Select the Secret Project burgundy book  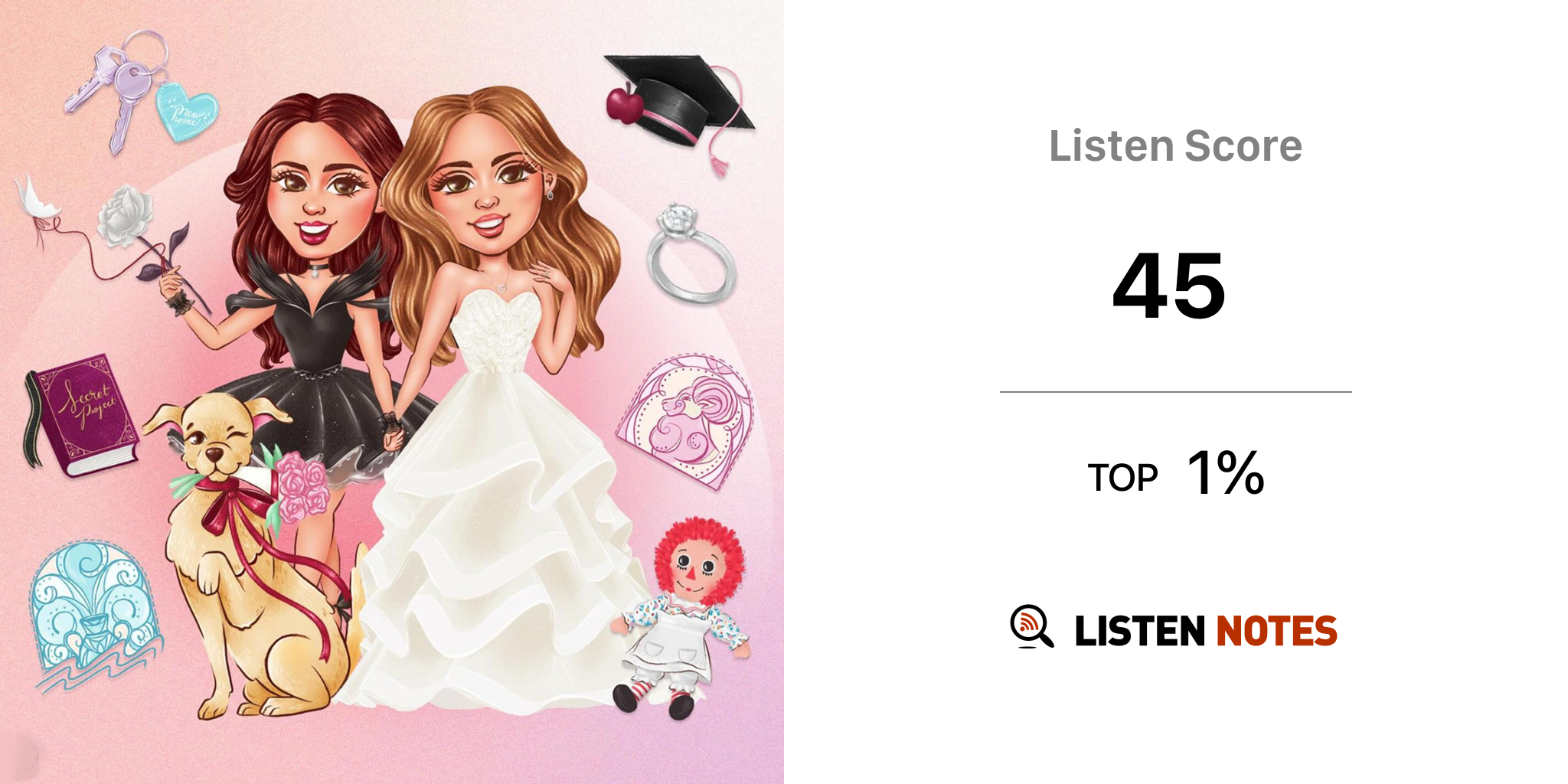[x=81, y=414]
